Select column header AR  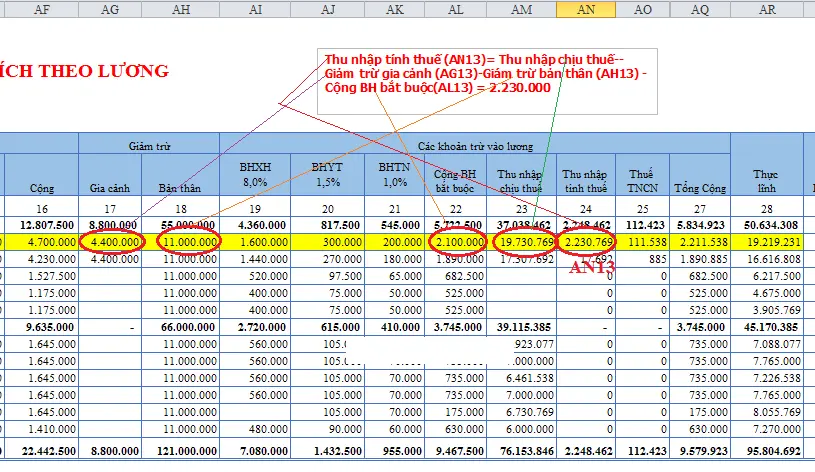(x=767, y=9)
